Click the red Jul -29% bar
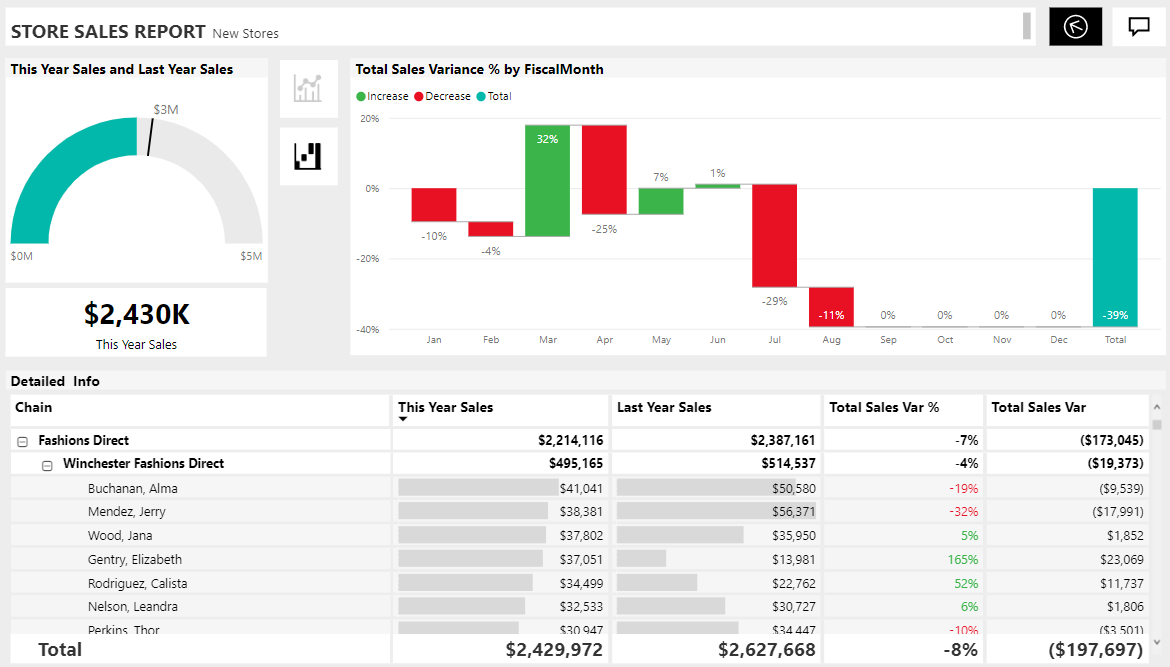The height and width of the screenshot is (667, 1170). (774, 236)
